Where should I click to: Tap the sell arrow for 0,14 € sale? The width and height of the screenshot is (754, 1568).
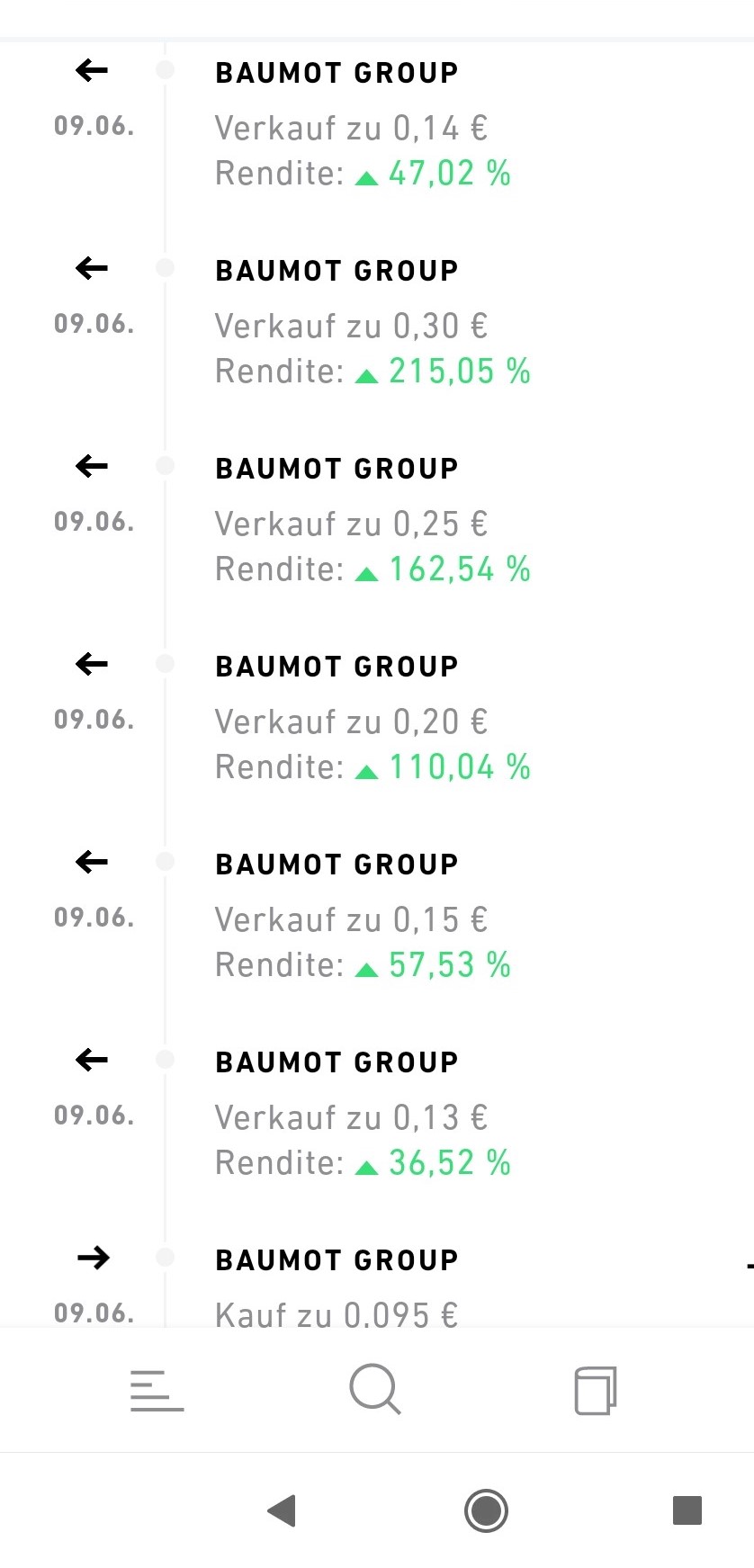(92, 70)
